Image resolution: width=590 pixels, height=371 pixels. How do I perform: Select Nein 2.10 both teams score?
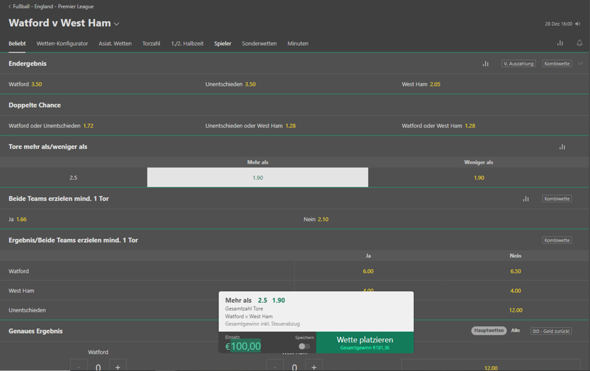316,219
